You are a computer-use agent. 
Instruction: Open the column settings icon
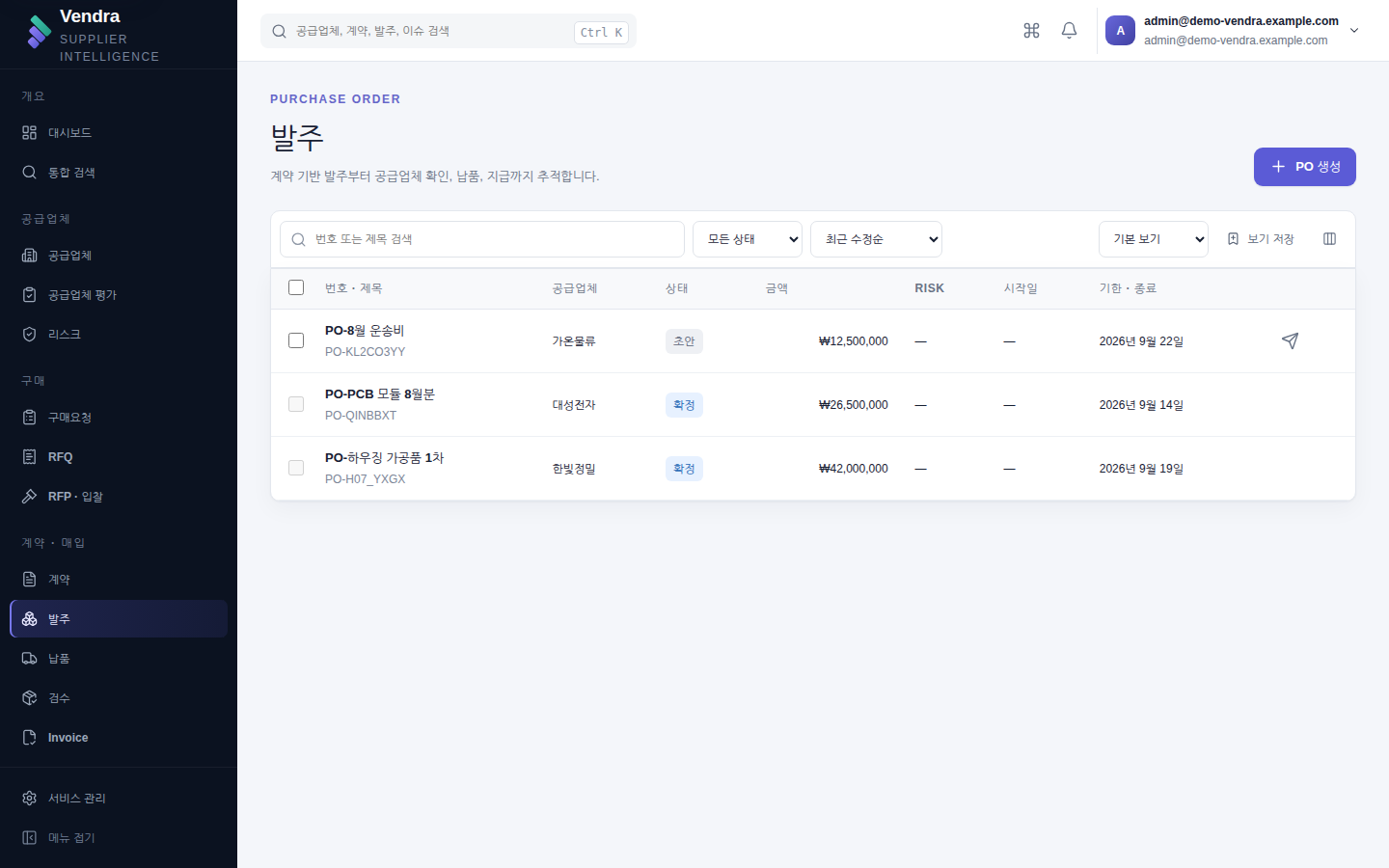pyautogui.click(x=1329, y=239)
